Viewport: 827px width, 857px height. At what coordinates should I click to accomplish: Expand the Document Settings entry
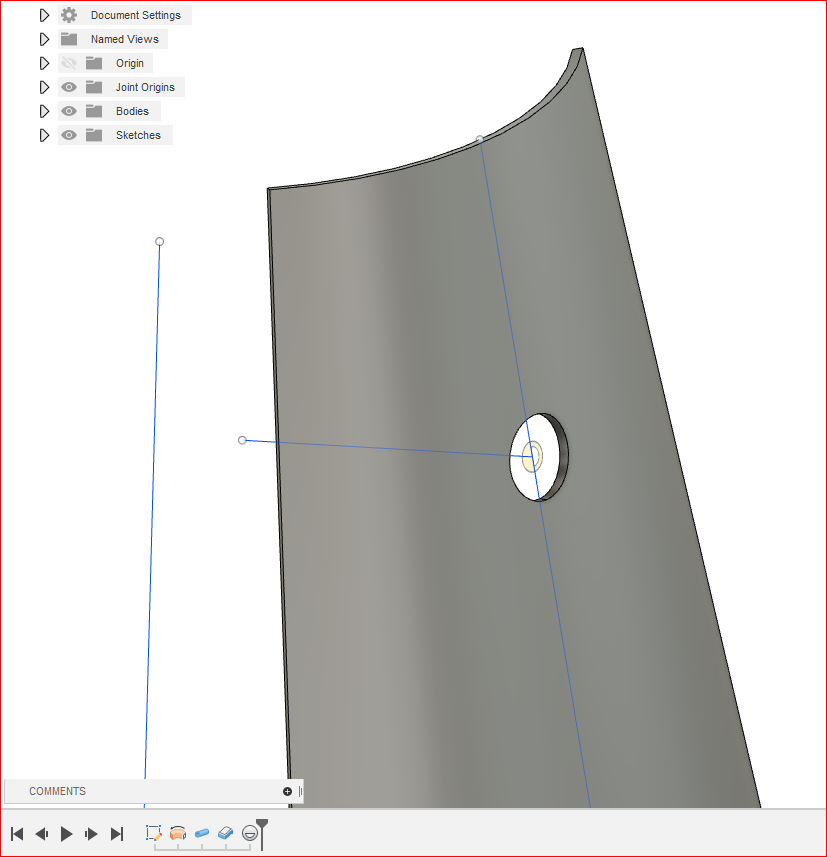pos(44,14)
